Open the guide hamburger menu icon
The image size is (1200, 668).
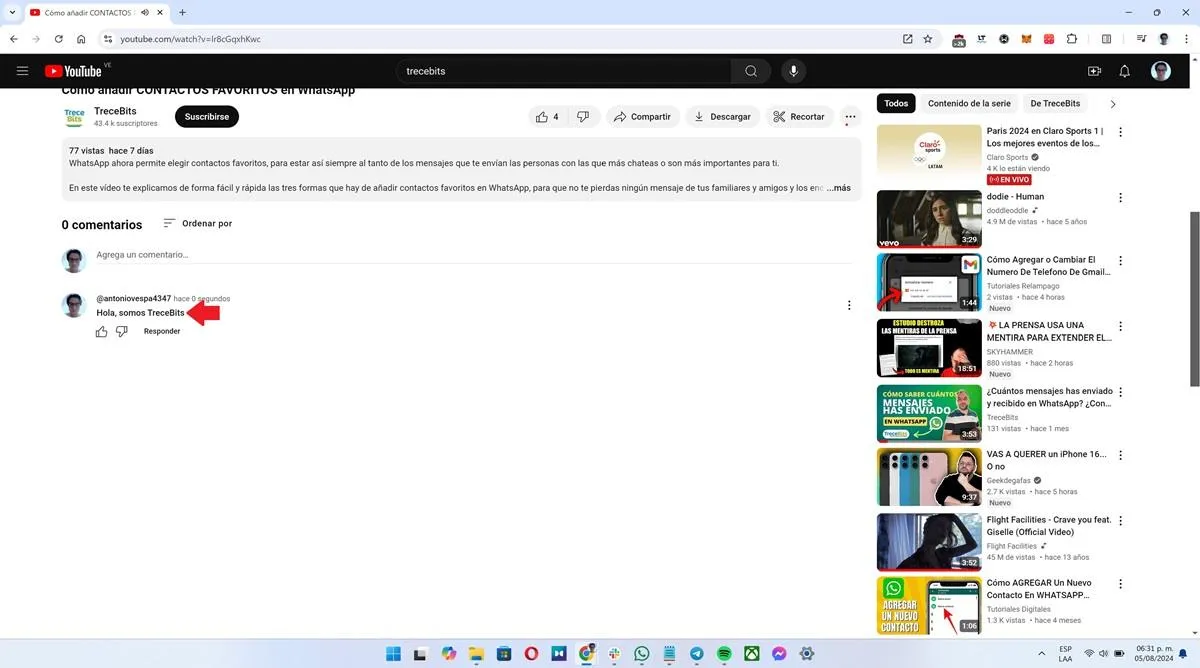point(22,71)
